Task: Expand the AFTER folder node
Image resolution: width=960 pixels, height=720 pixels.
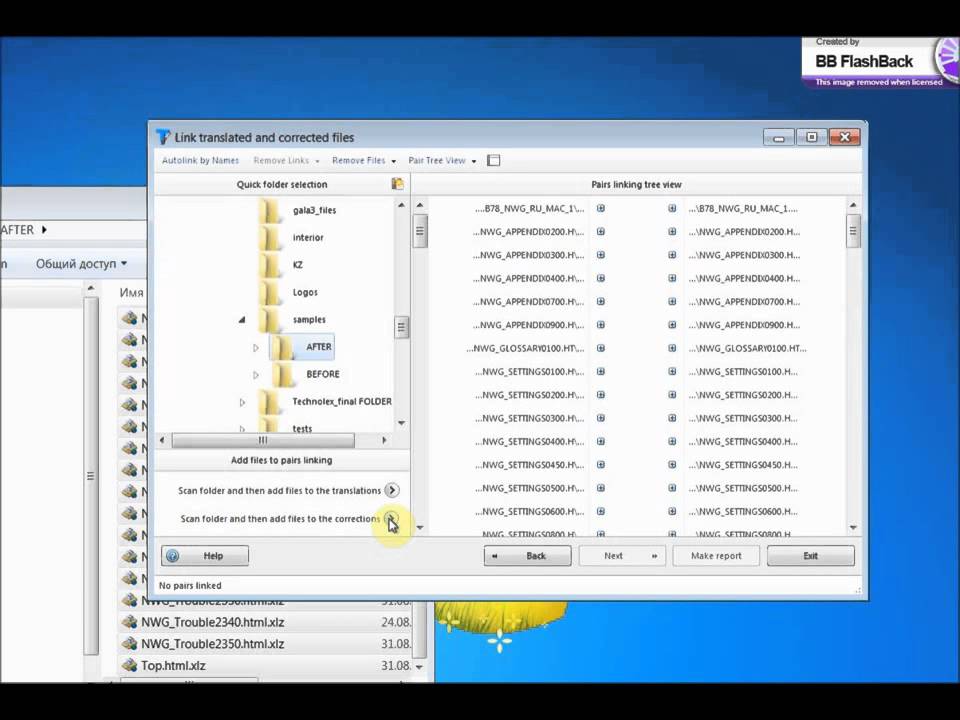Action: [x=256, y=347]
